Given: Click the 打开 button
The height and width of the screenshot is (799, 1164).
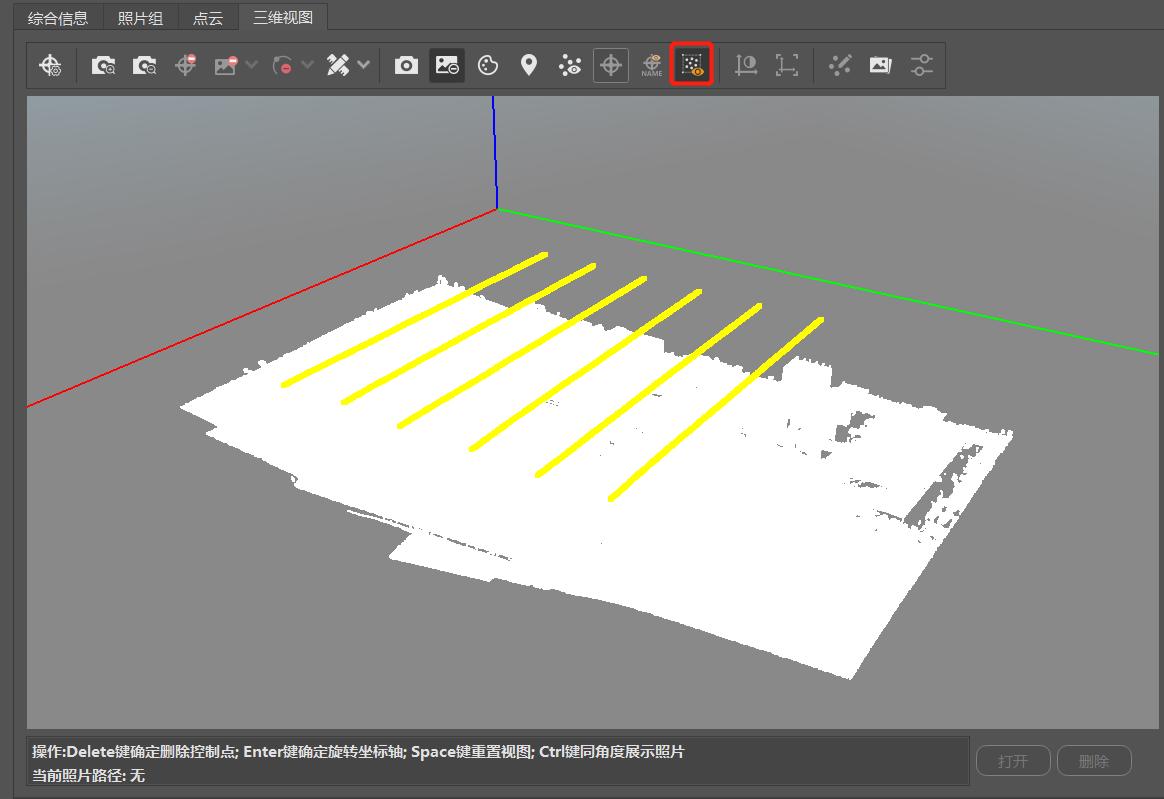Looking at the screenshot, I should click(1013, 761).
